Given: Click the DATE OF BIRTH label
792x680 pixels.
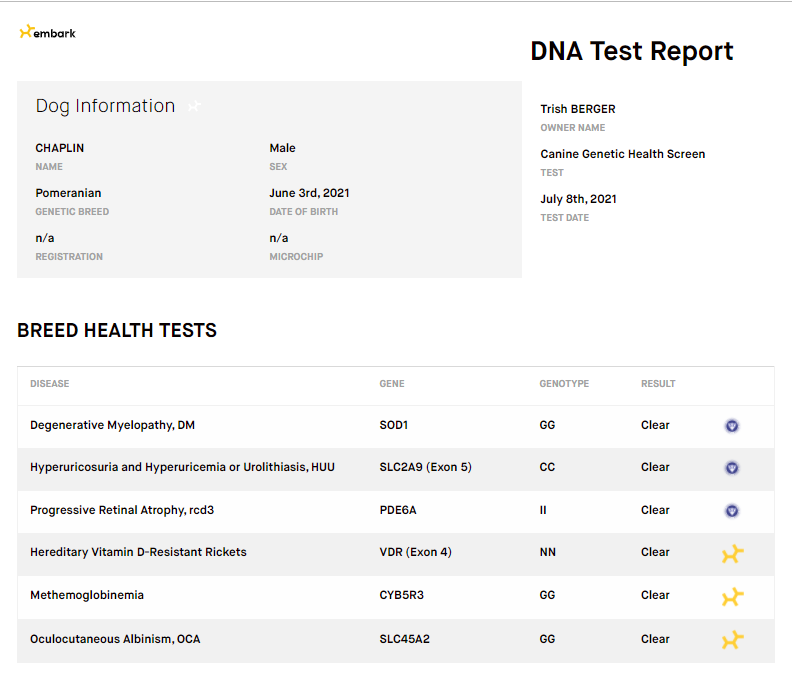Looking at the screenshot, I should click(x=304, y=212).
